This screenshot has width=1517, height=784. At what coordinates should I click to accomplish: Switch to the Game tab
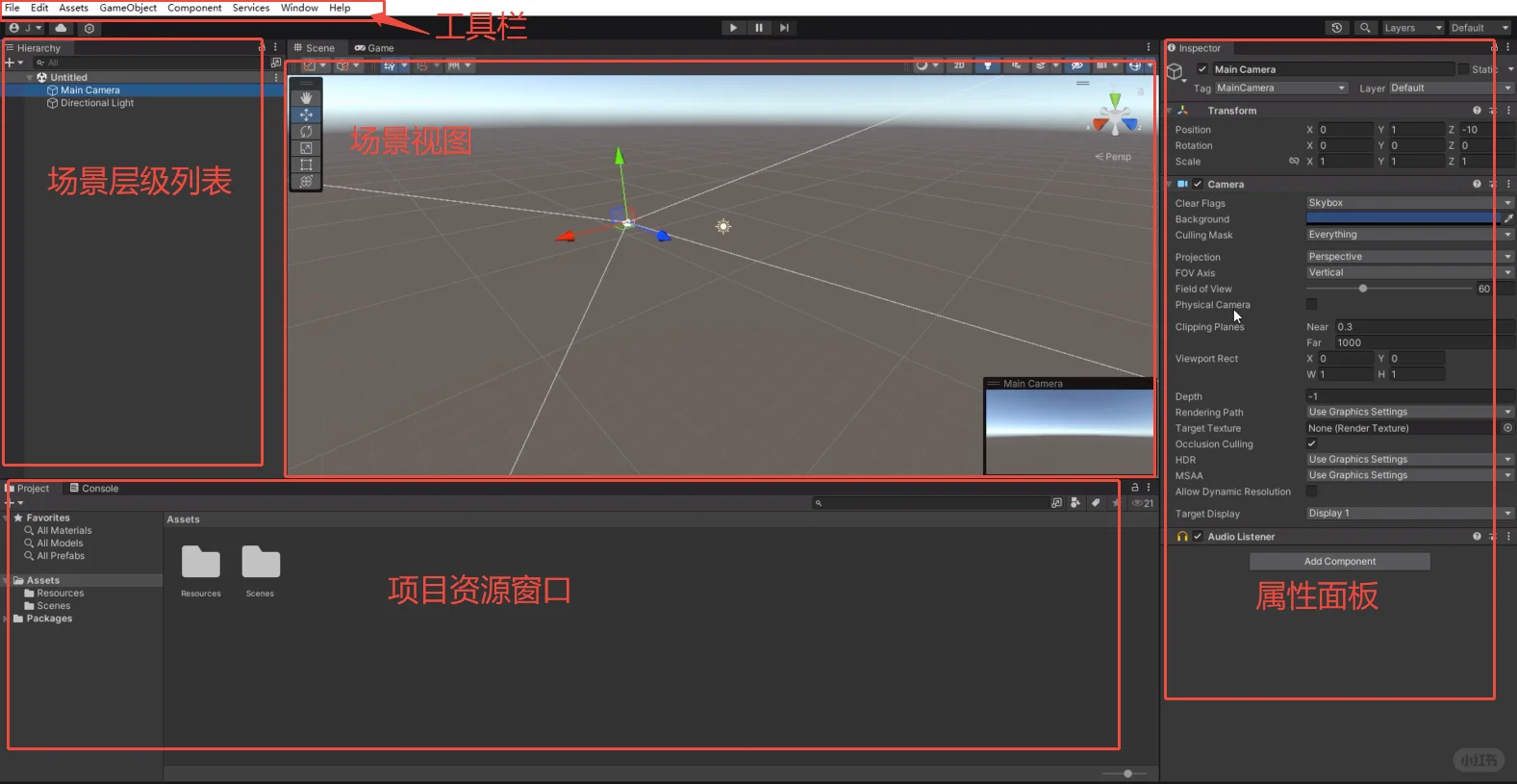coord(374,48)
